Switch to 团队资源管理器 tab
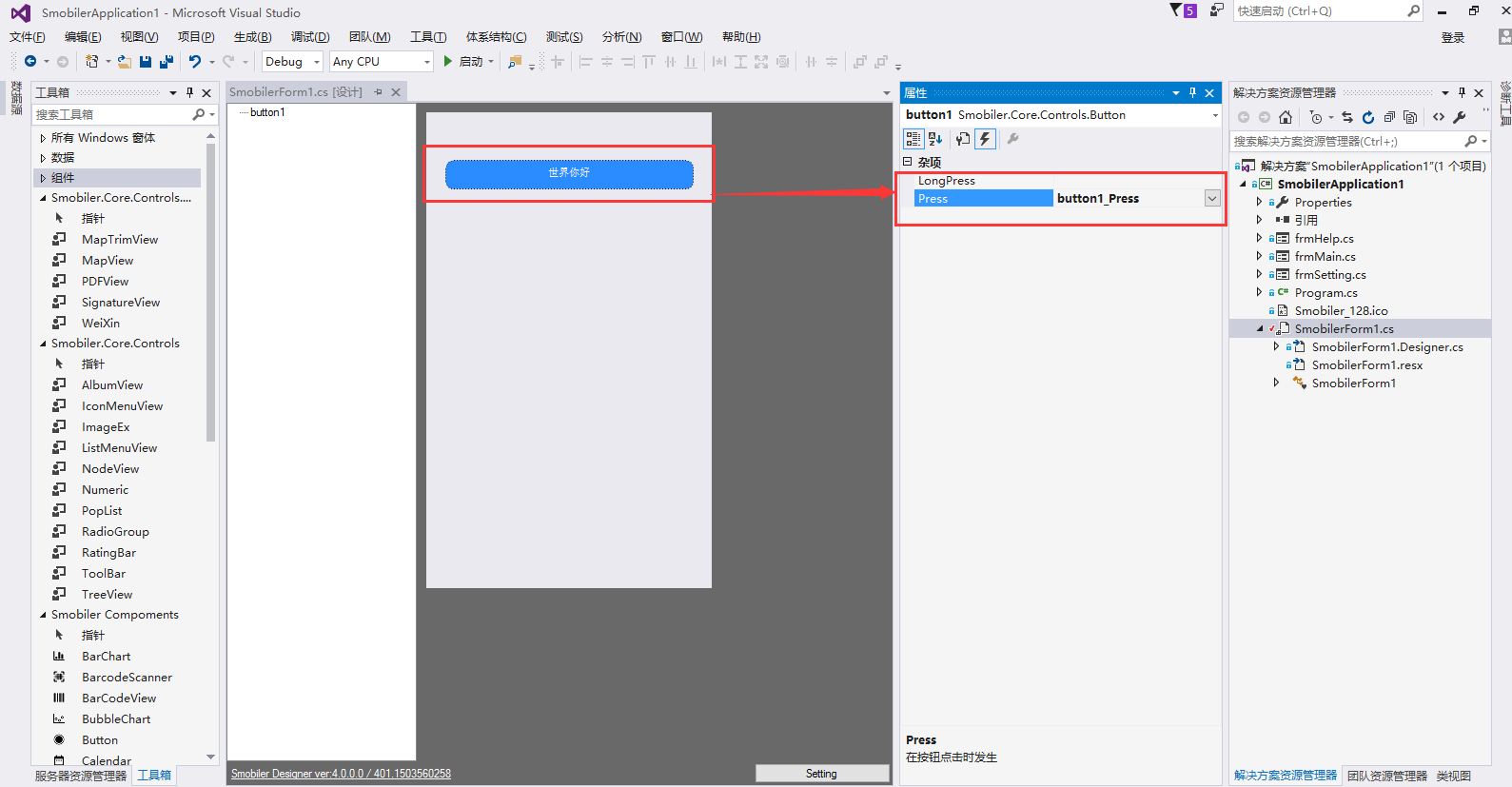The width and height of the screenshot is (1512, 787). coord(1387,776)
